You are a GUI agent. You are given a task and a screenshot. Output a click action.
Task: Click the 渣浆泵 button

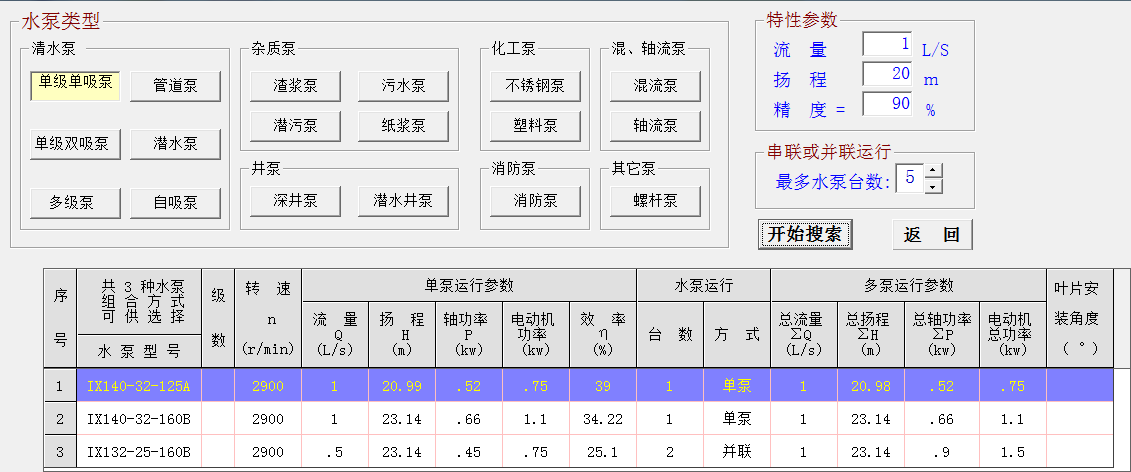[296, 87]
